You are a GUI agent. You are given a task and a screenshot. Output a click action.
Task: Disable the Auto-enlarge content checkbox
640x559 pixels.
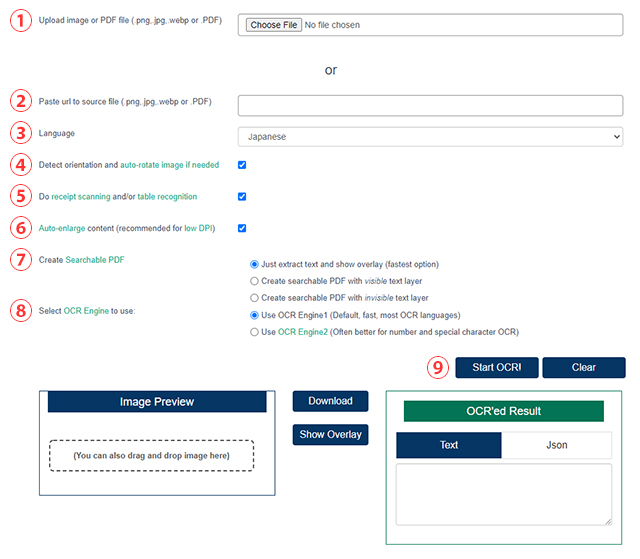242,228
